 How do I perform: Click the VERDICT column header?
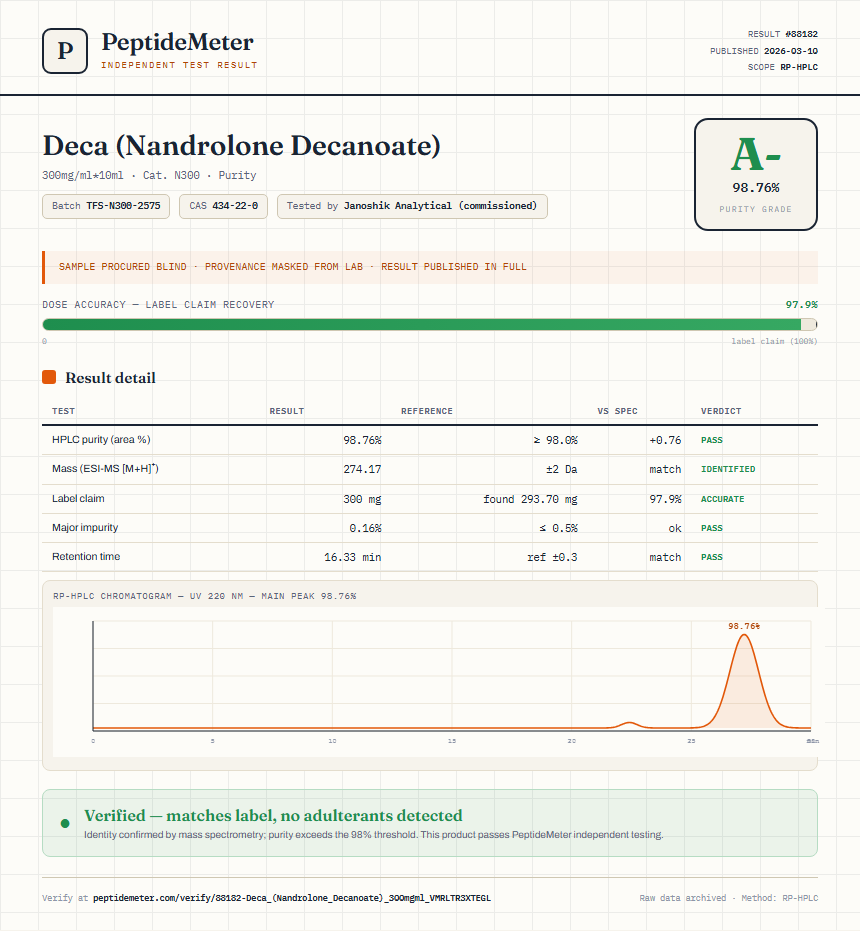click(721, 411)
